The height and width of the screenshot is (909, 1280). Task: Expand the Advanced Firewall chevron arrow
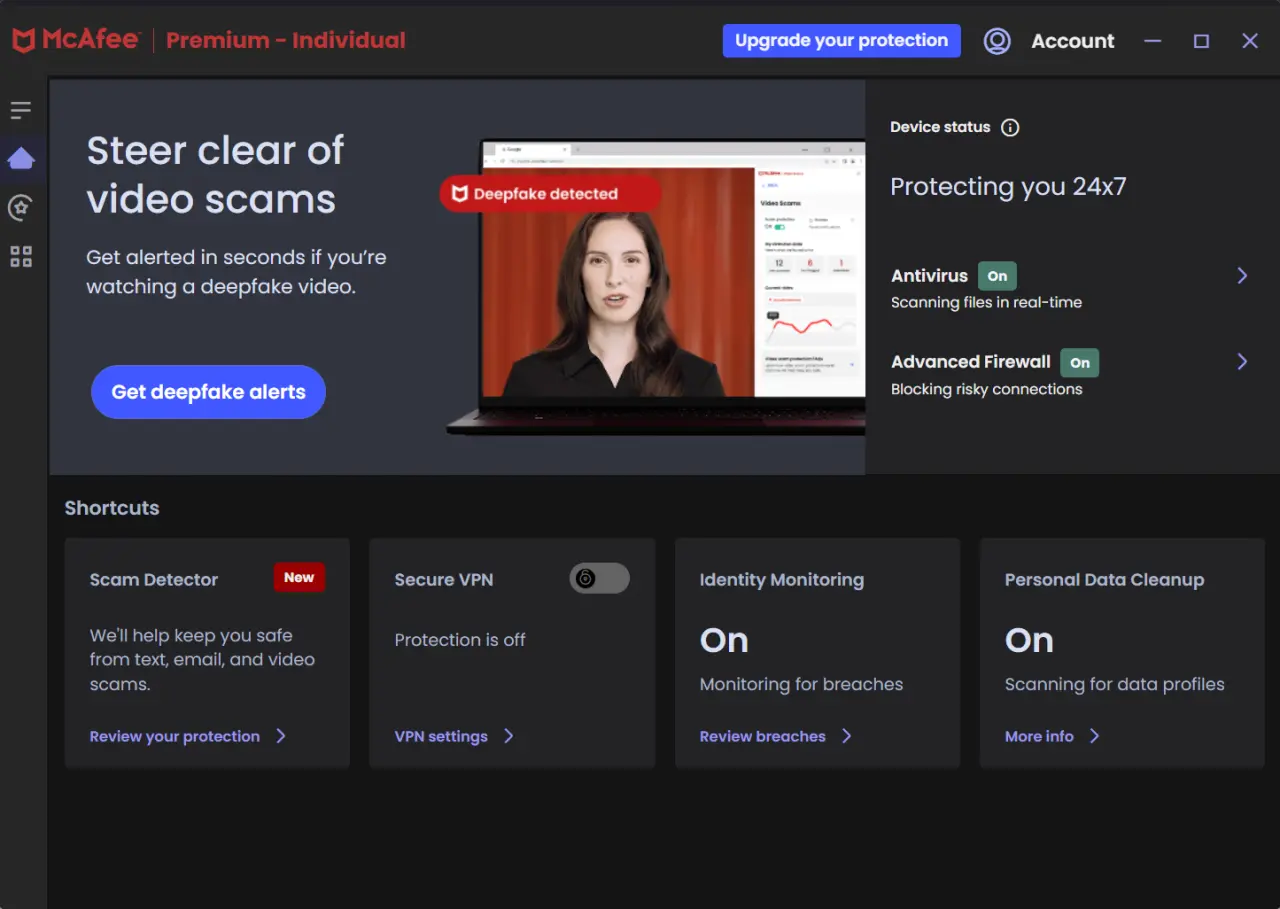(1242, 361)
